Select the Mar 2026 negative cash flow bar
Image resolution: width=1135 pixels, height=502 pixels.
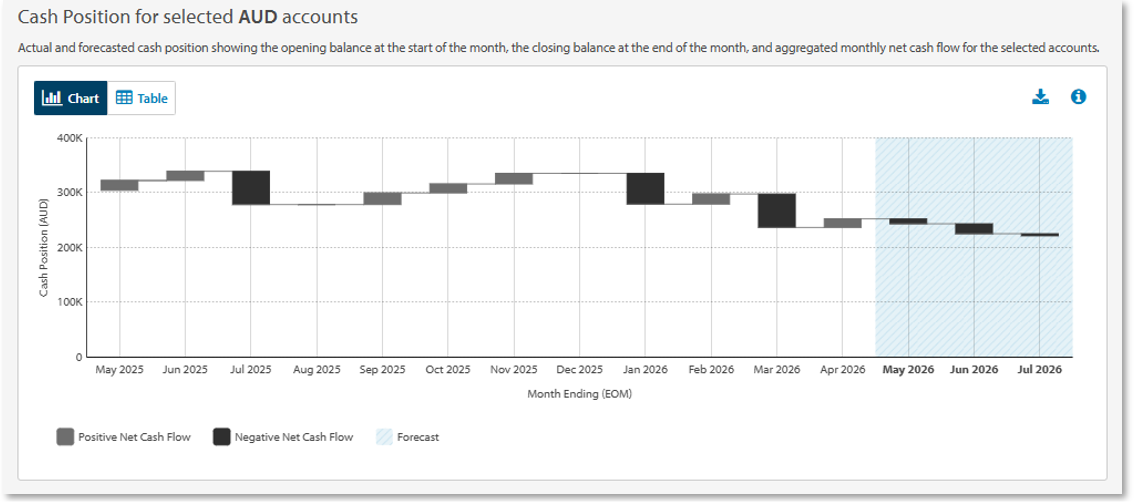pyautogui.click(x=777, y=210)
